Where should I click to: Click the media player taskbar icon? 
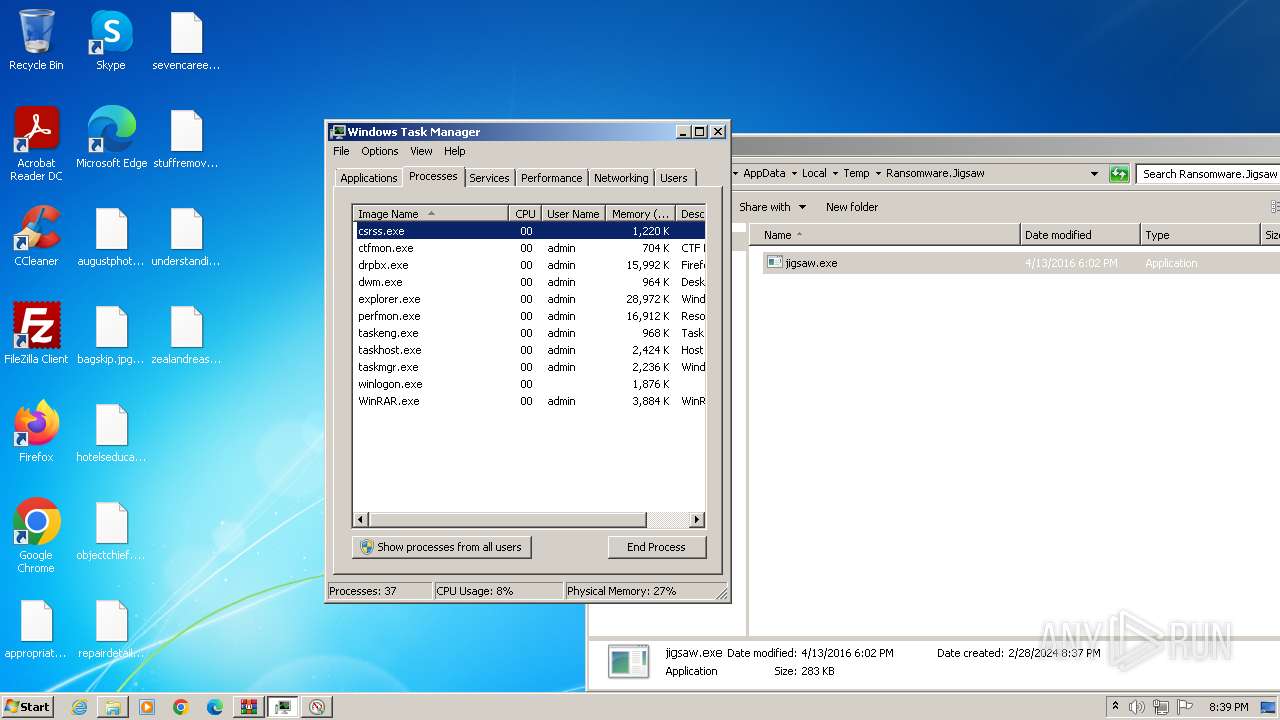(x=147, y=707)
